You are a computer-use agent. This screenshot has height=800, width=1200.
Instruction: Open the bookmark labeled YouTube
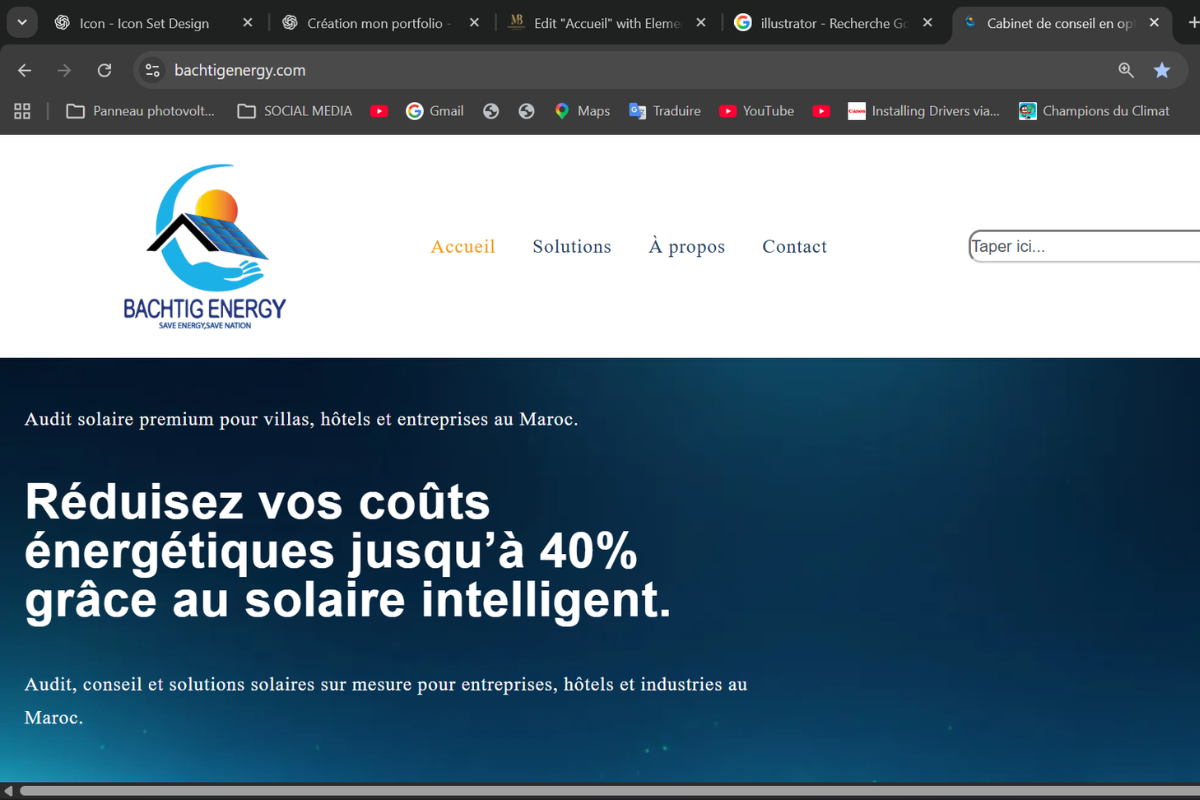coord(757,111)
